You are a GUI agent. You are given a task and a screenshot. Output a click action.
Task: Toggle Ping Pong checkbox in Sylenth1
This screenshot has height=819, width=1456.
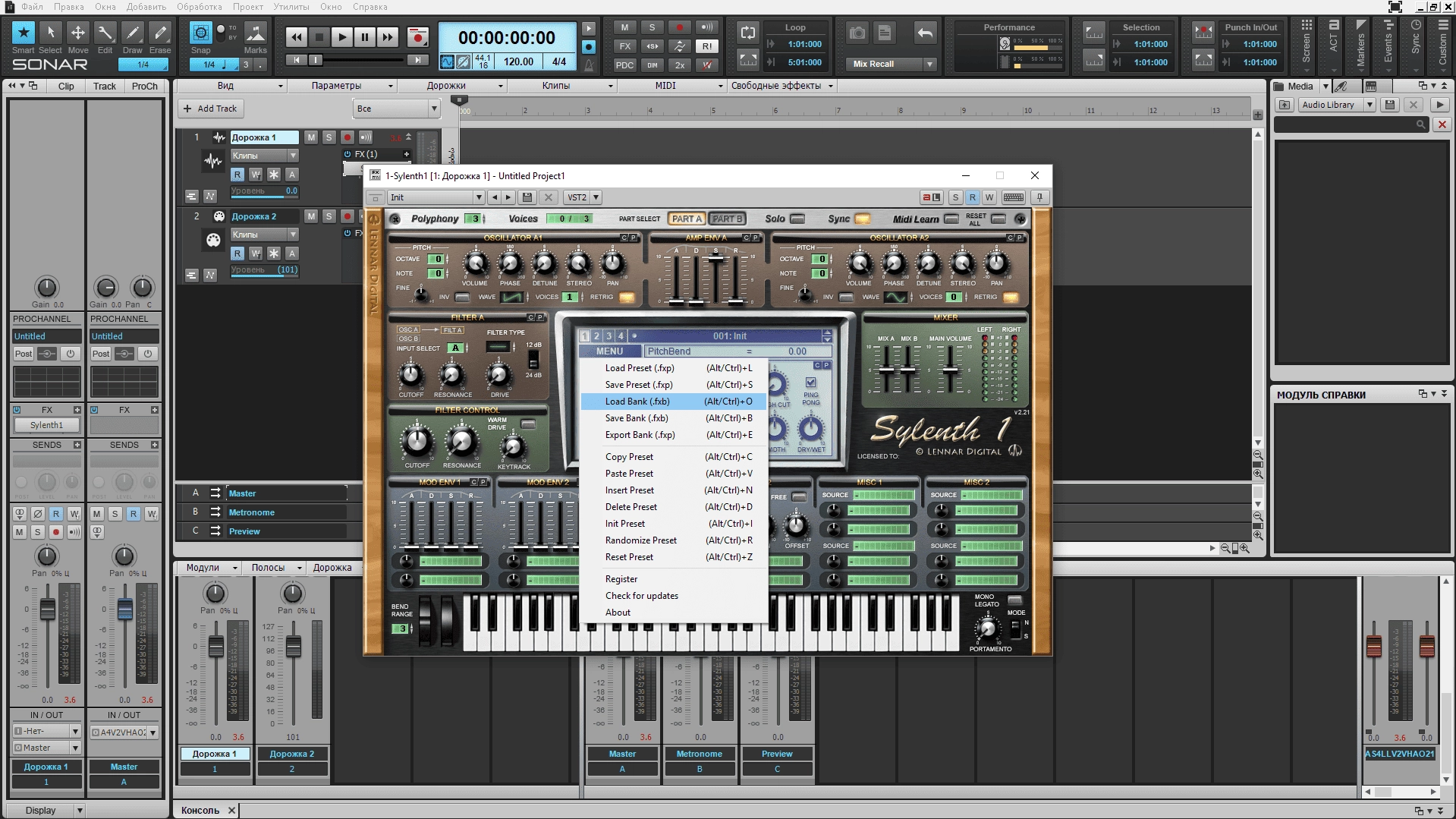click(811, 383)
